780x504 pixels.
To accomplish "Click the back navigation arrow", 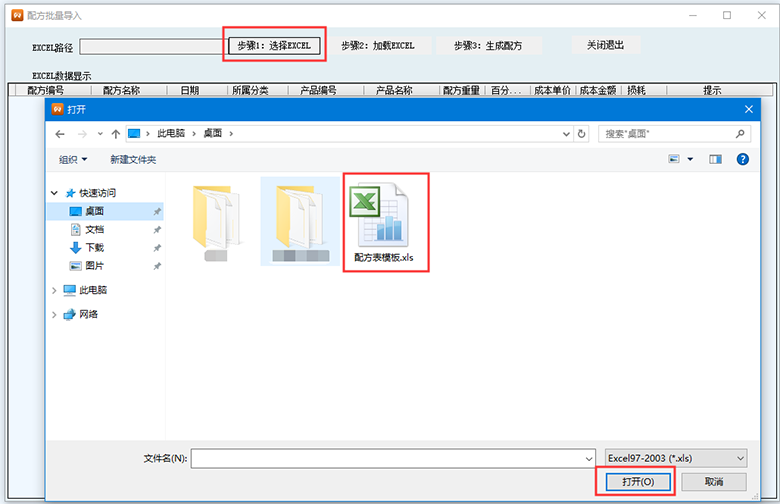I will tap(61, 133).
